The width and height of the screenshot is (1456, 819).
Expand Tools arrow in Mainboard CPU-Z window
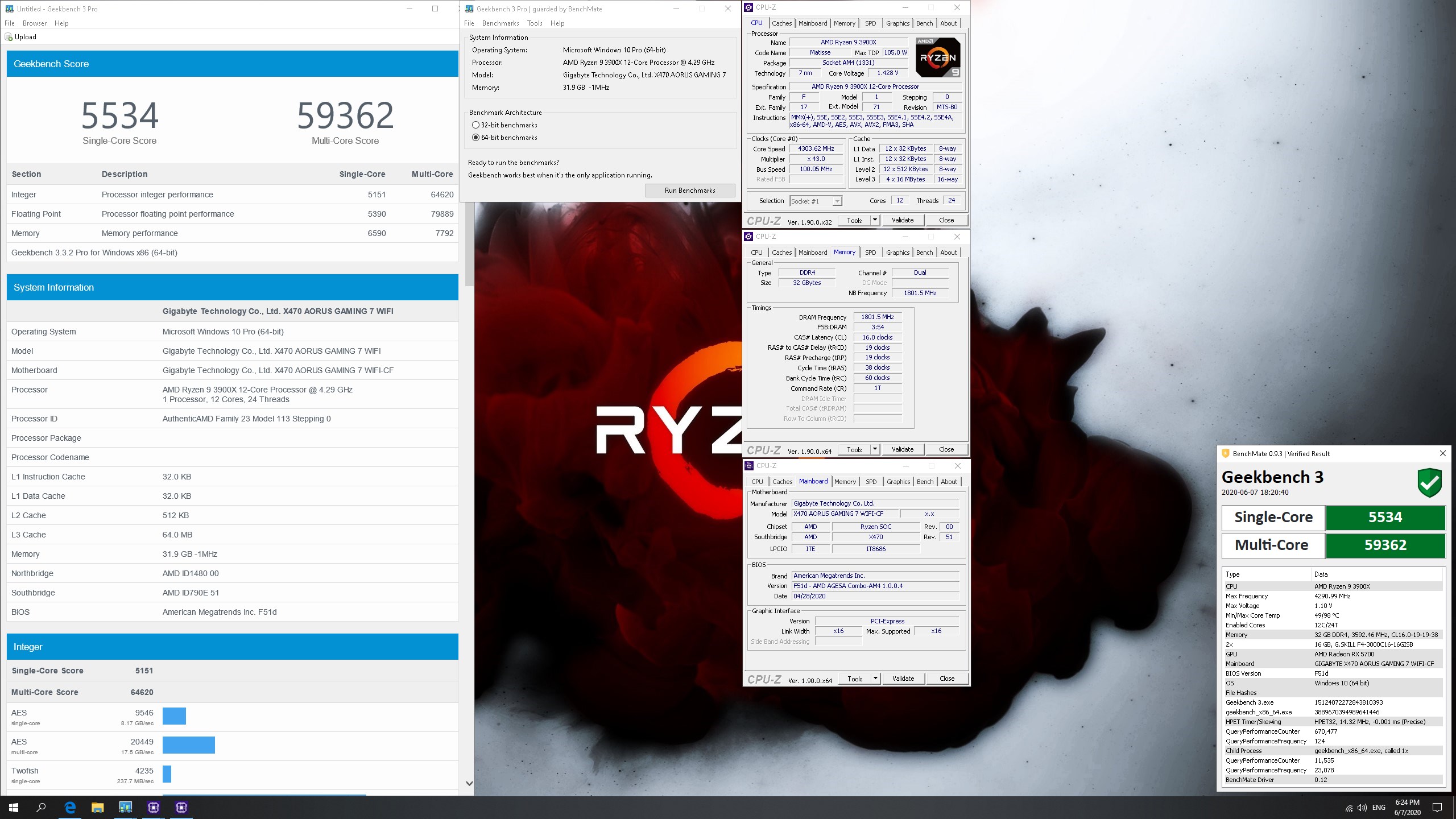[875, 679]
